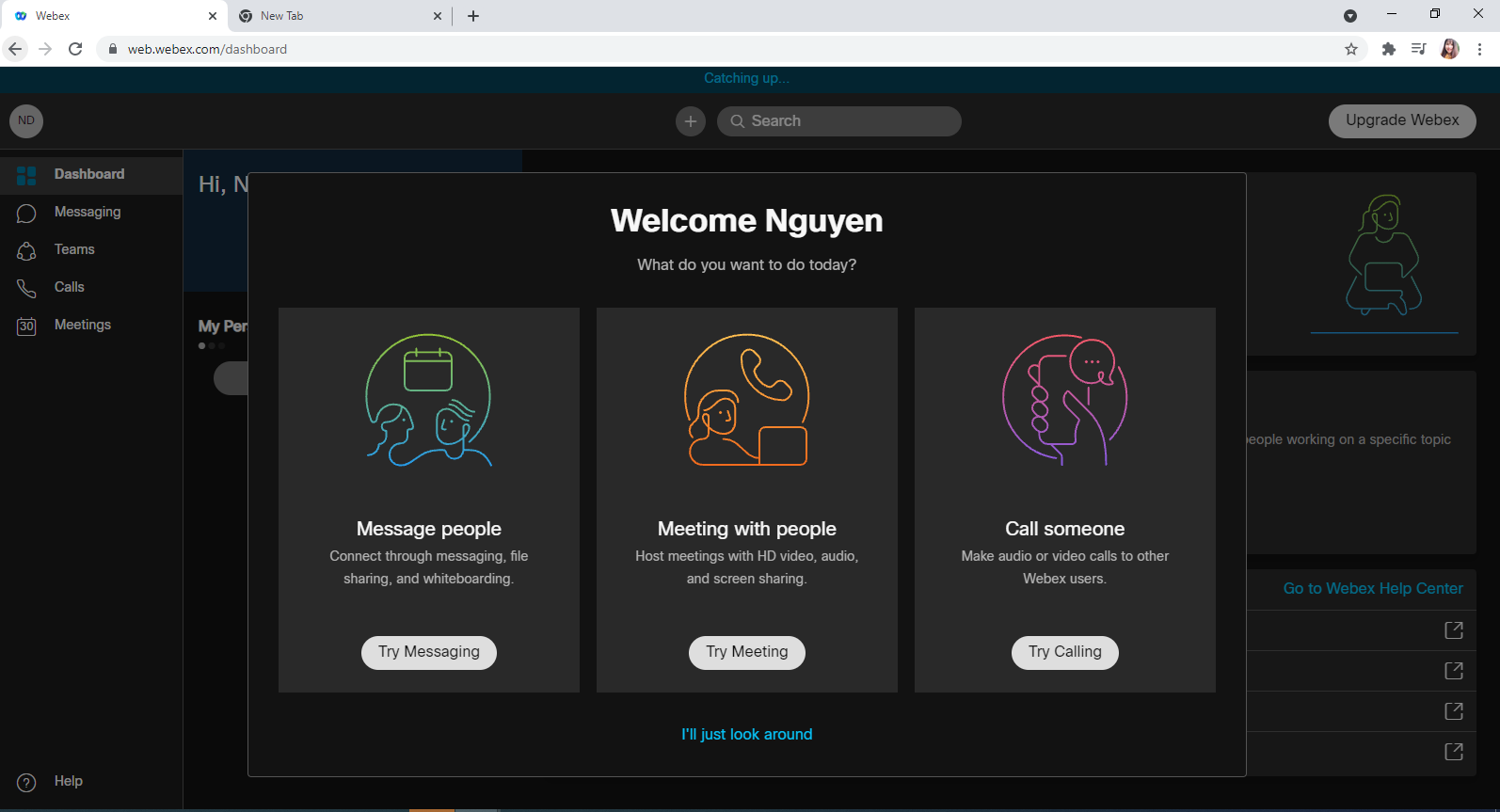This screenshot has width=1500, height=812.
Task: Click the Message people illustration
Action: click(429, 400)
